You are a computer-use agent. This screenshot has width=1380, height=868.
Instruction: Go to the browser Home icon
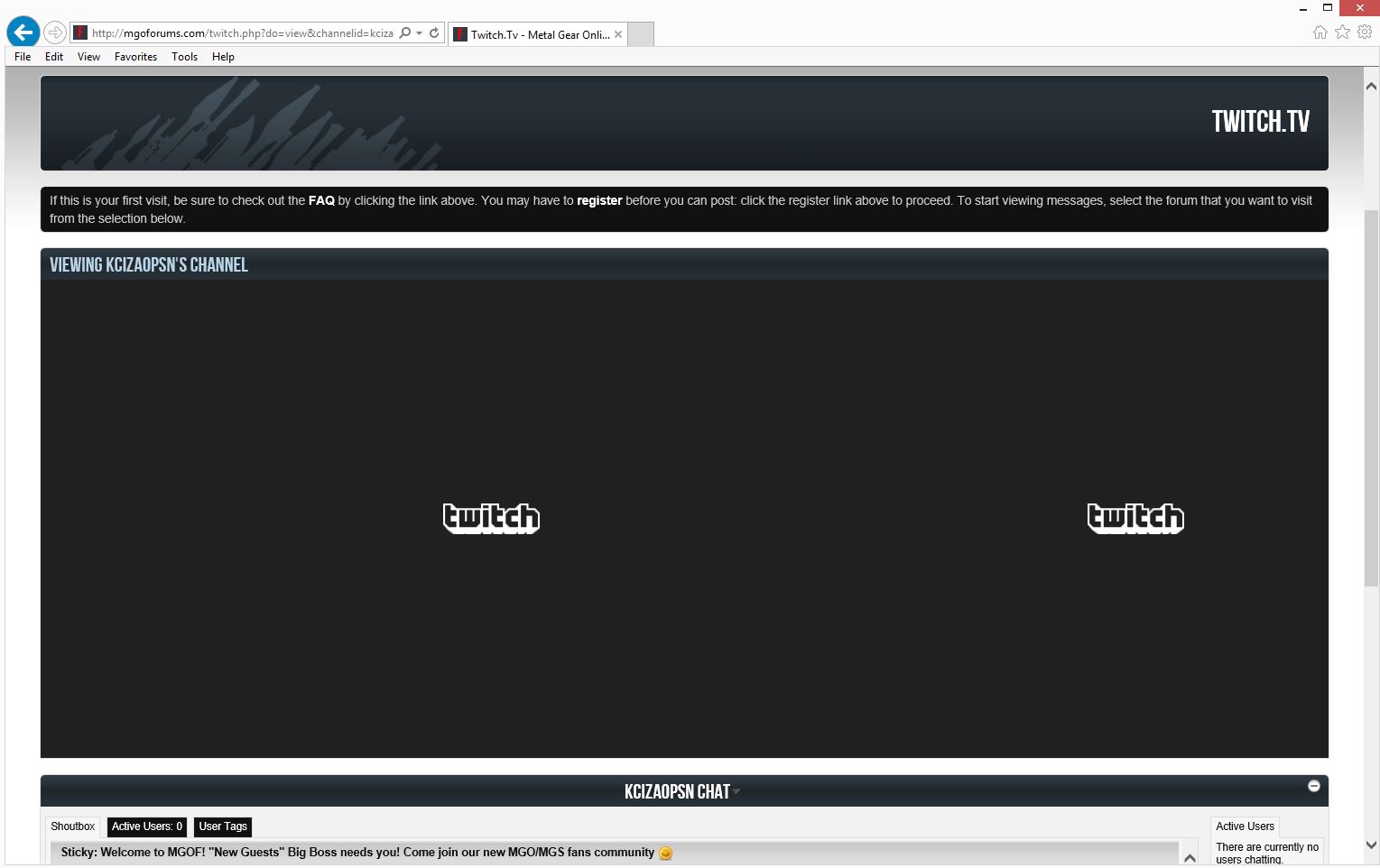click(1320, 32)
